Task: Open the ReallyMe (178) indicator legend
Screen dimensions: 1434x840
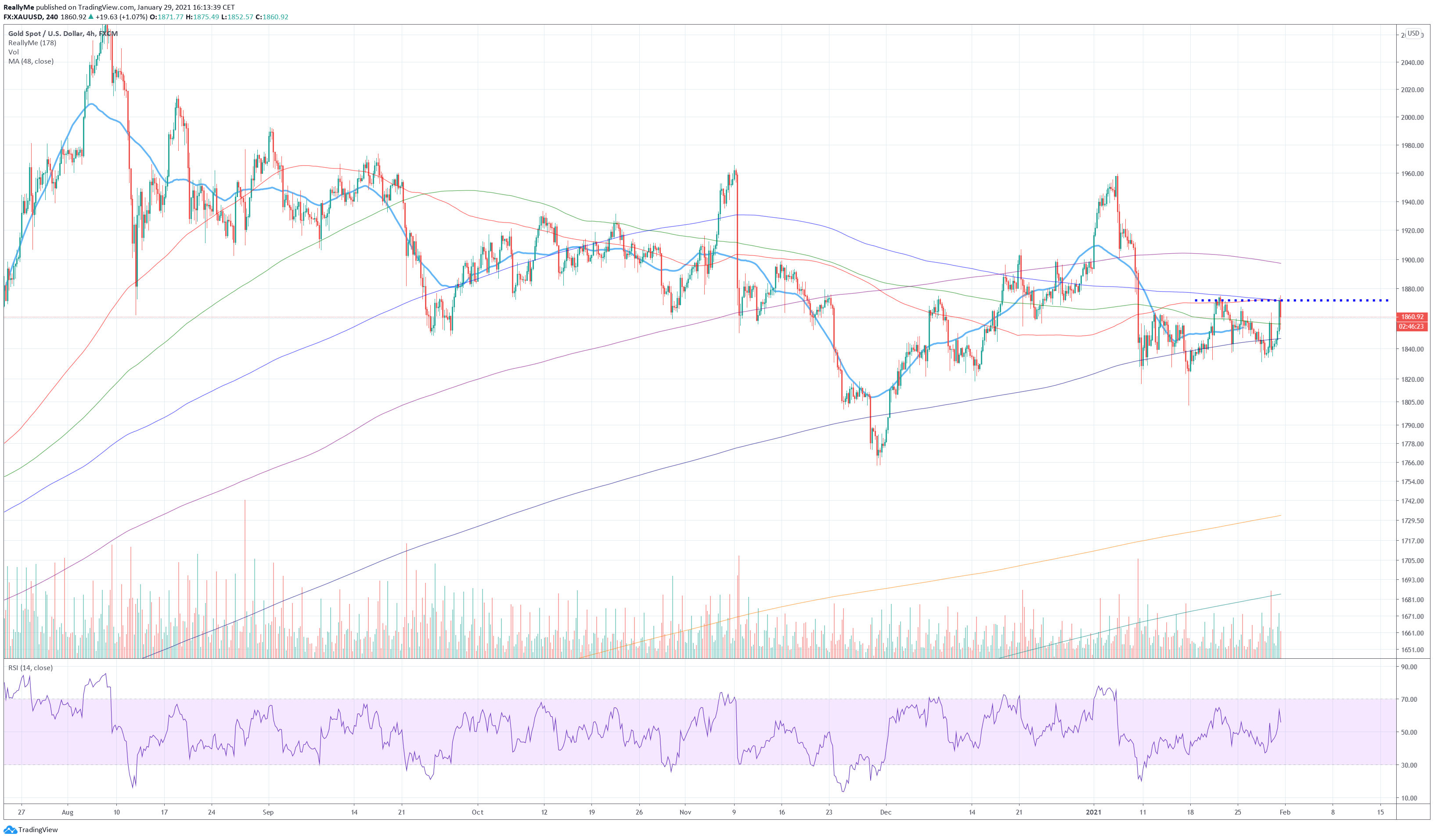Action: [32, 43]
